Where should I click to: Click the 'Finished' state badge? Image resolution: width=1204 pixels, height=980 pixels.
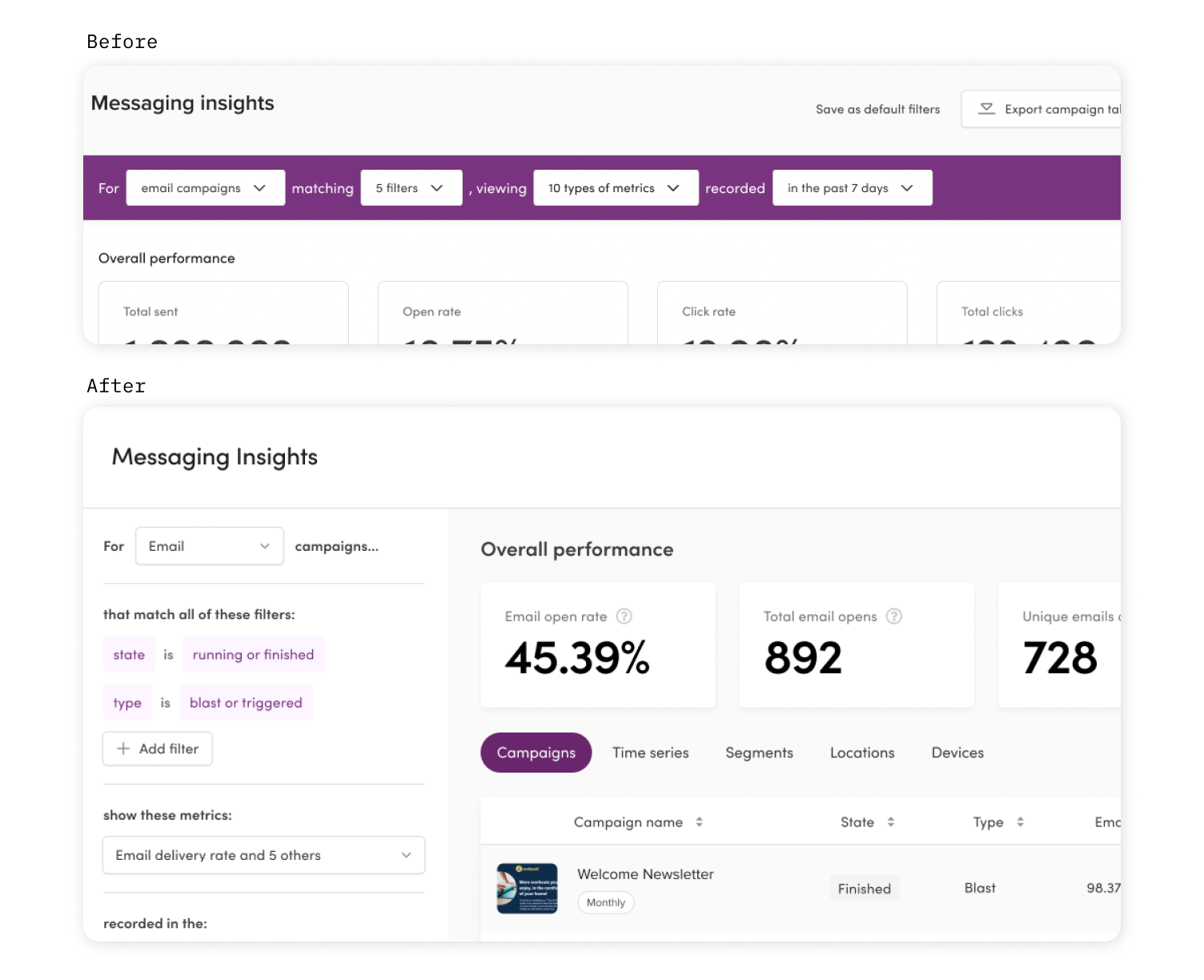865,888
